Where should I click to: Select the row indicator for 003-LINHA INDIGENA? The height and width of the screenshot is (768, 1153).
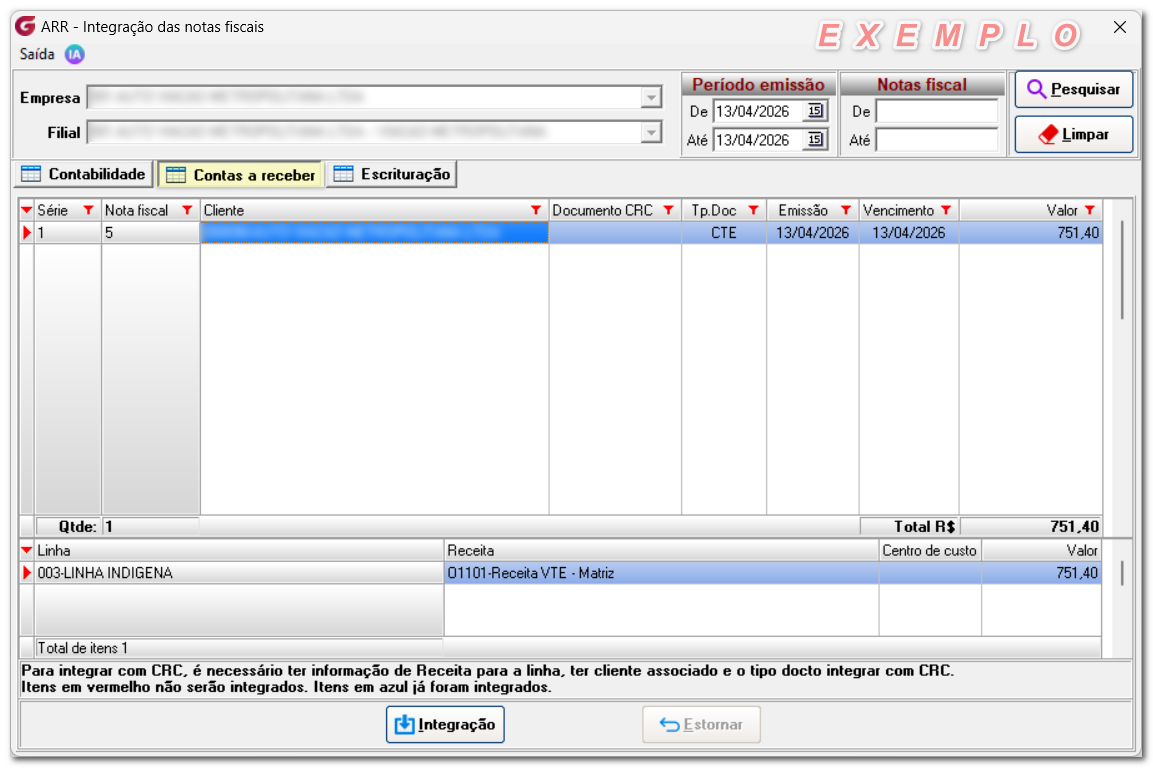click(x=26, y=573)
